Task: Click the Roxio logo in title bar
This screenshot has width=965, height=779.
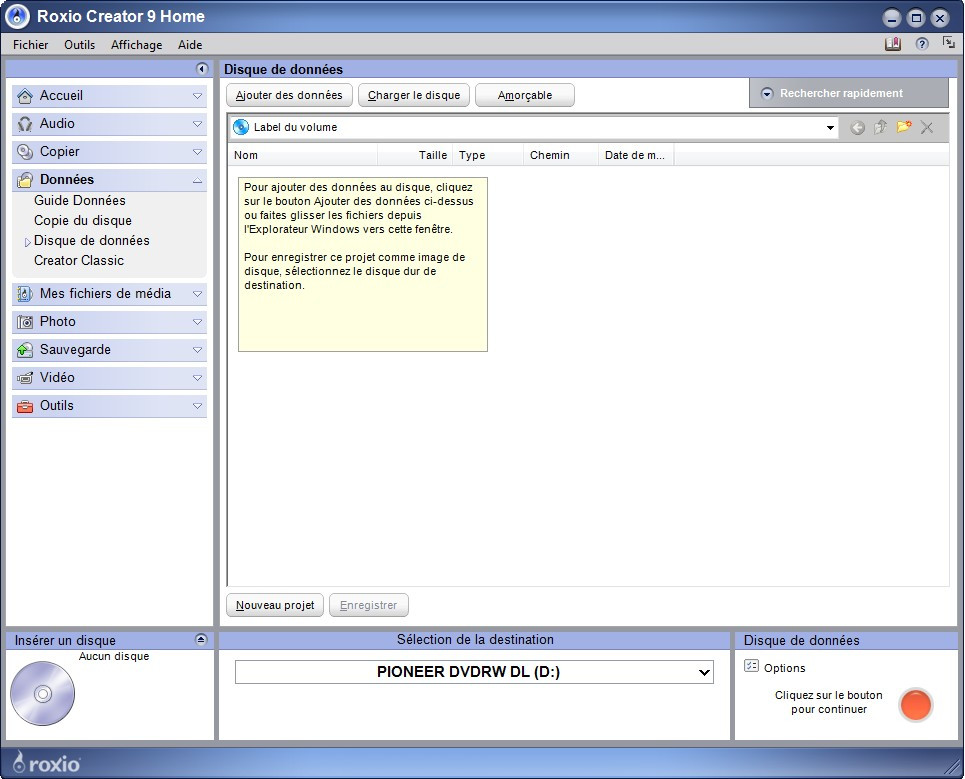Action: (17, 17)
